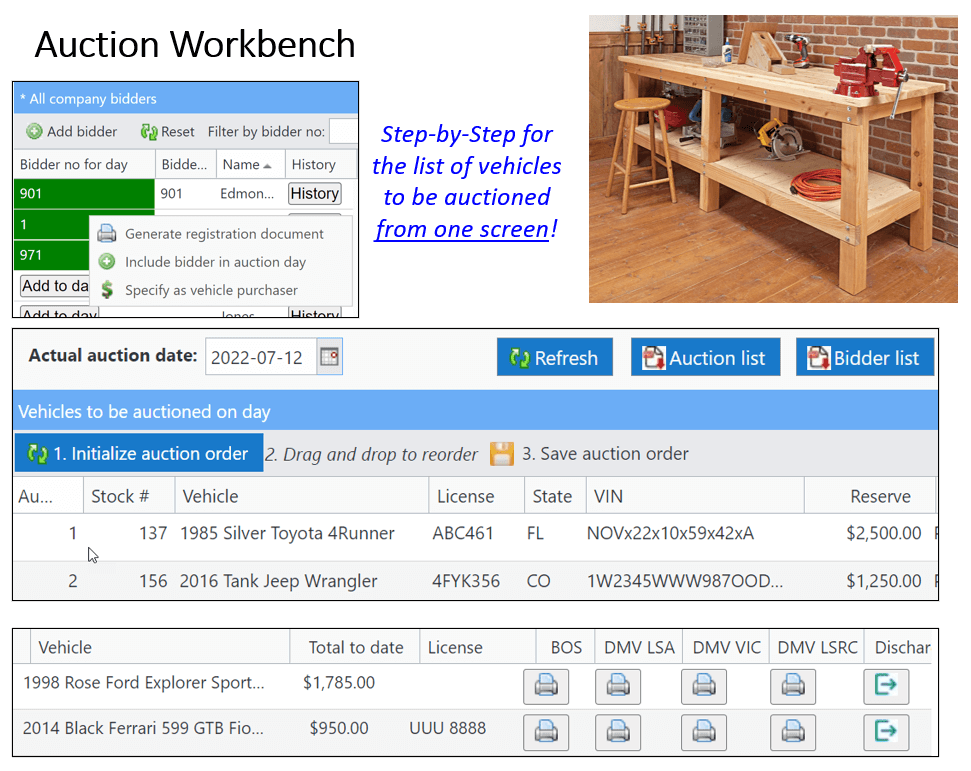Click the History button for bidder 901
The image size is (971, 771).
(x=314, y=193)
